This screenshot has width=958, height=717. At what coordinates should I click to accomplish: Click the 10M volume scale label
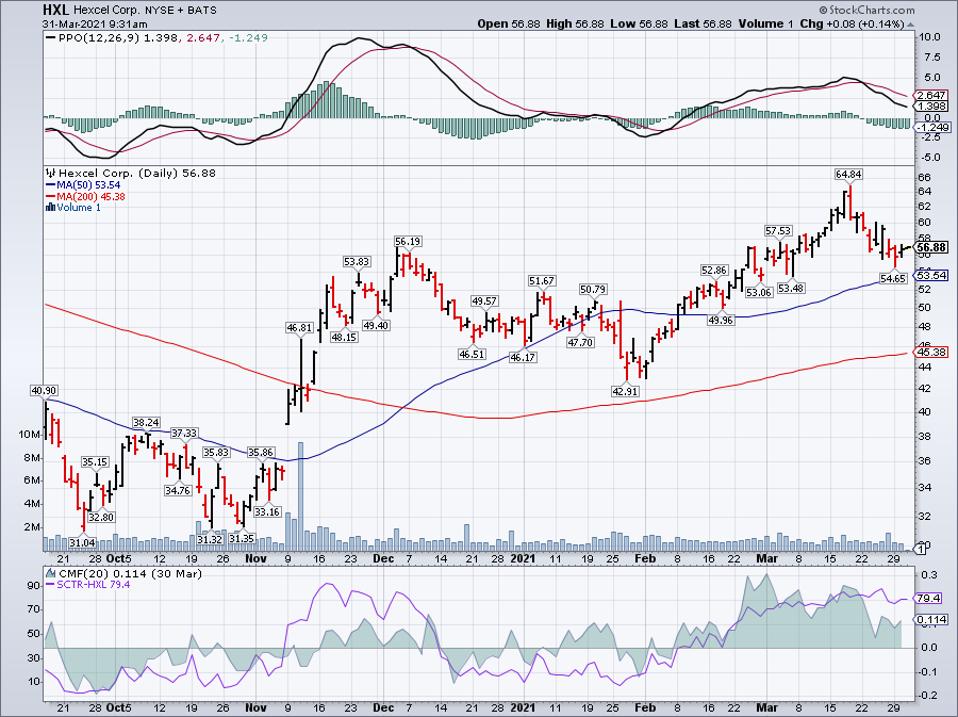click(x=31, y=435)
